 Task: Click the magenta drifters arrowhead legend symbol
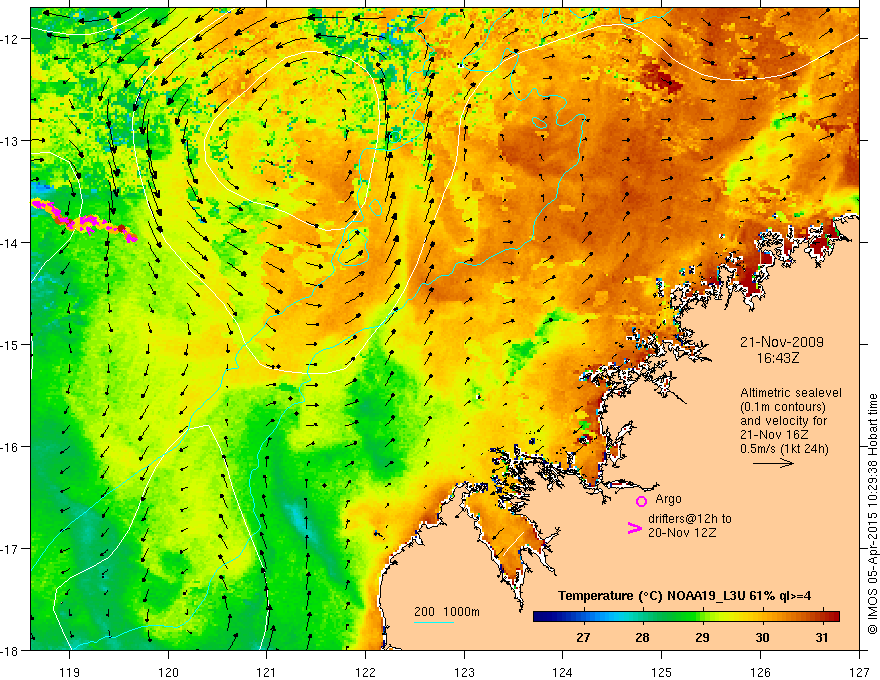click(x=635, y=528)
